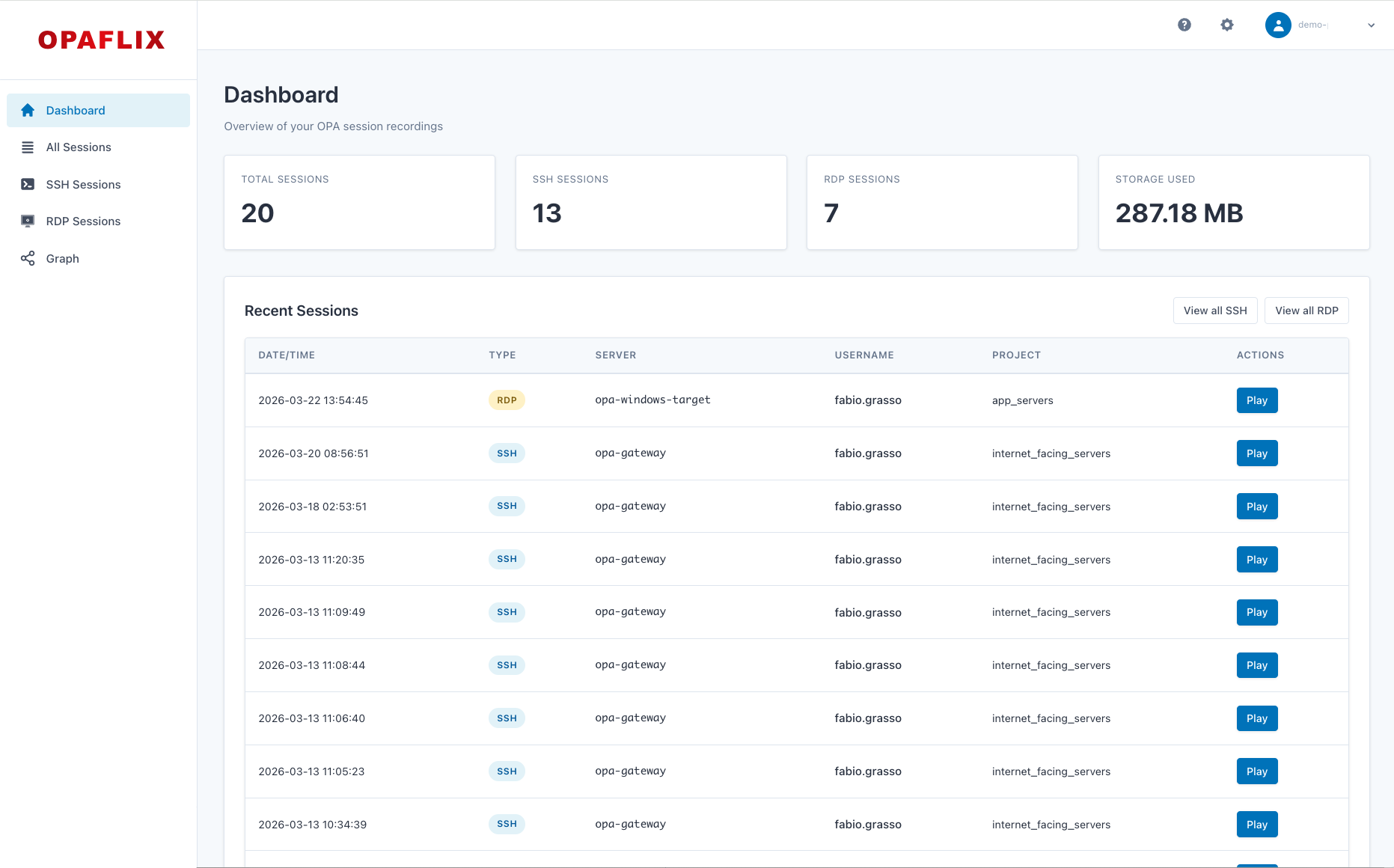Play the 2026-03-22 RDP recording
This screenshot has height=868, width=1394.
point(1256,400)
